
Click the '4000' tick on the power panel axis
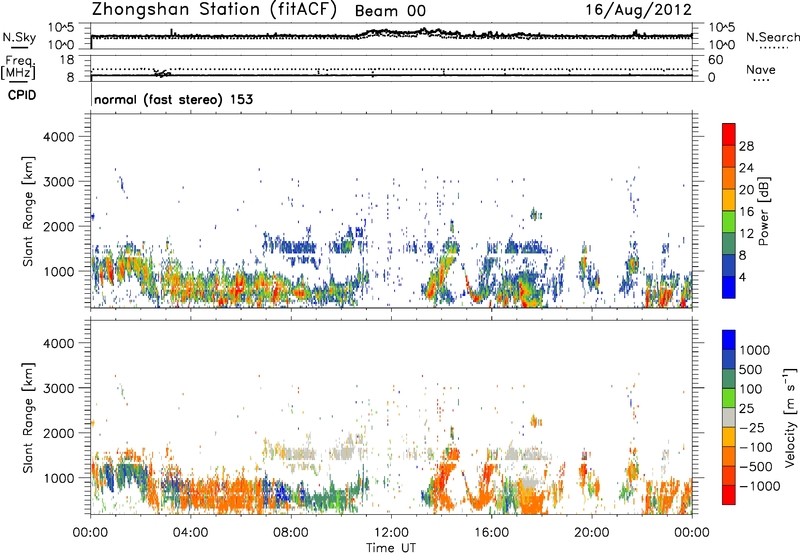coord(58,137)
